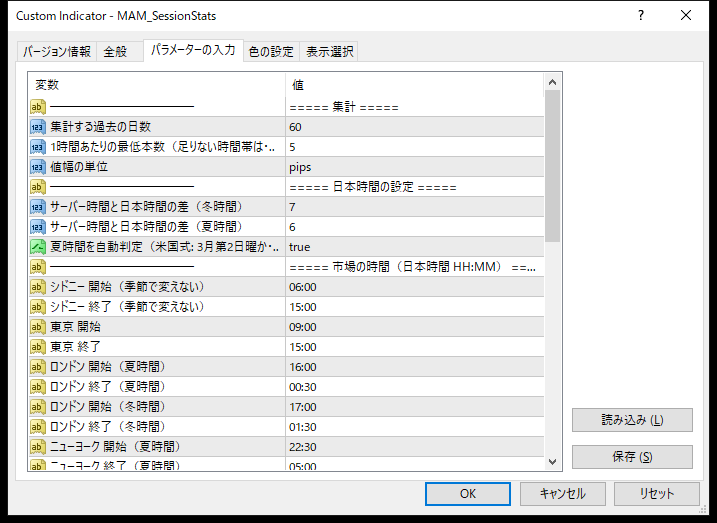717x523 pixels.
Task: Switch to the 色の設定 tab
Action: [271, 52]
